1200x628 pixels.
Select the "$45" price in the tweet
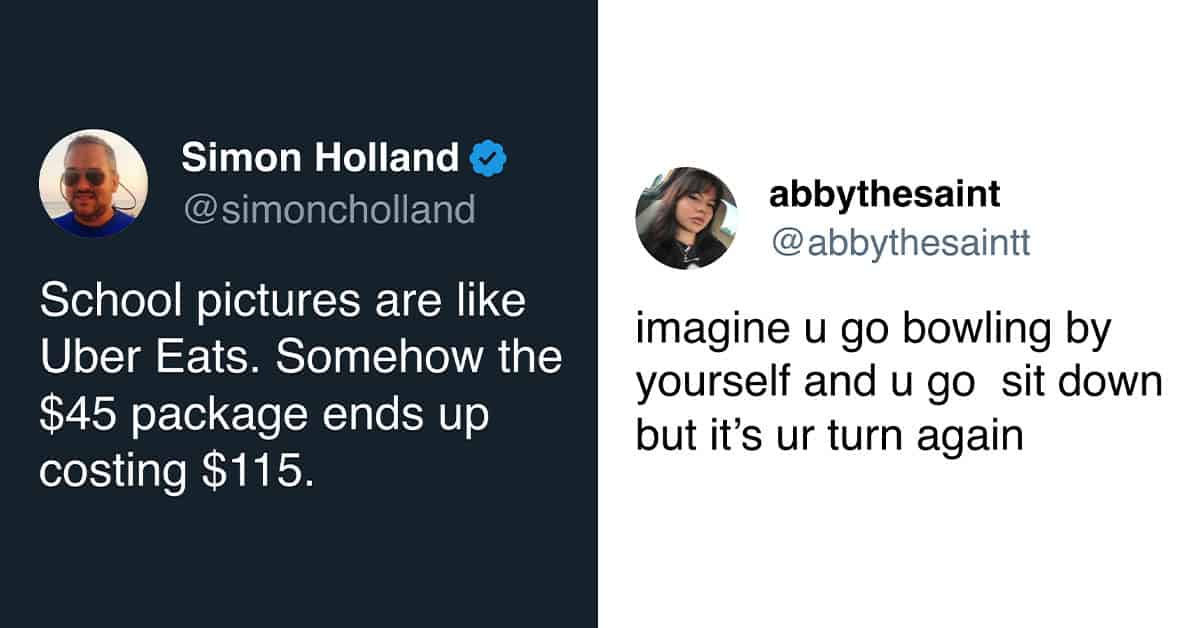(76, 416)
